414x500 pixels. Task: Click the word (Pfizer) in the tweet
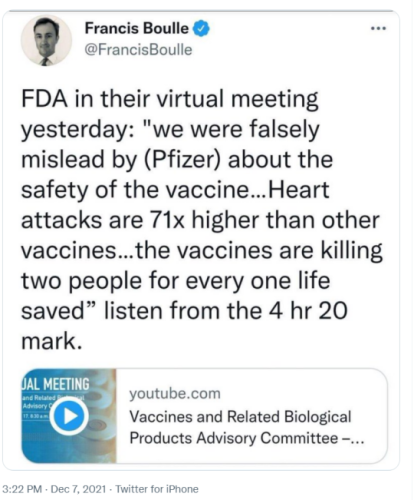182,160
